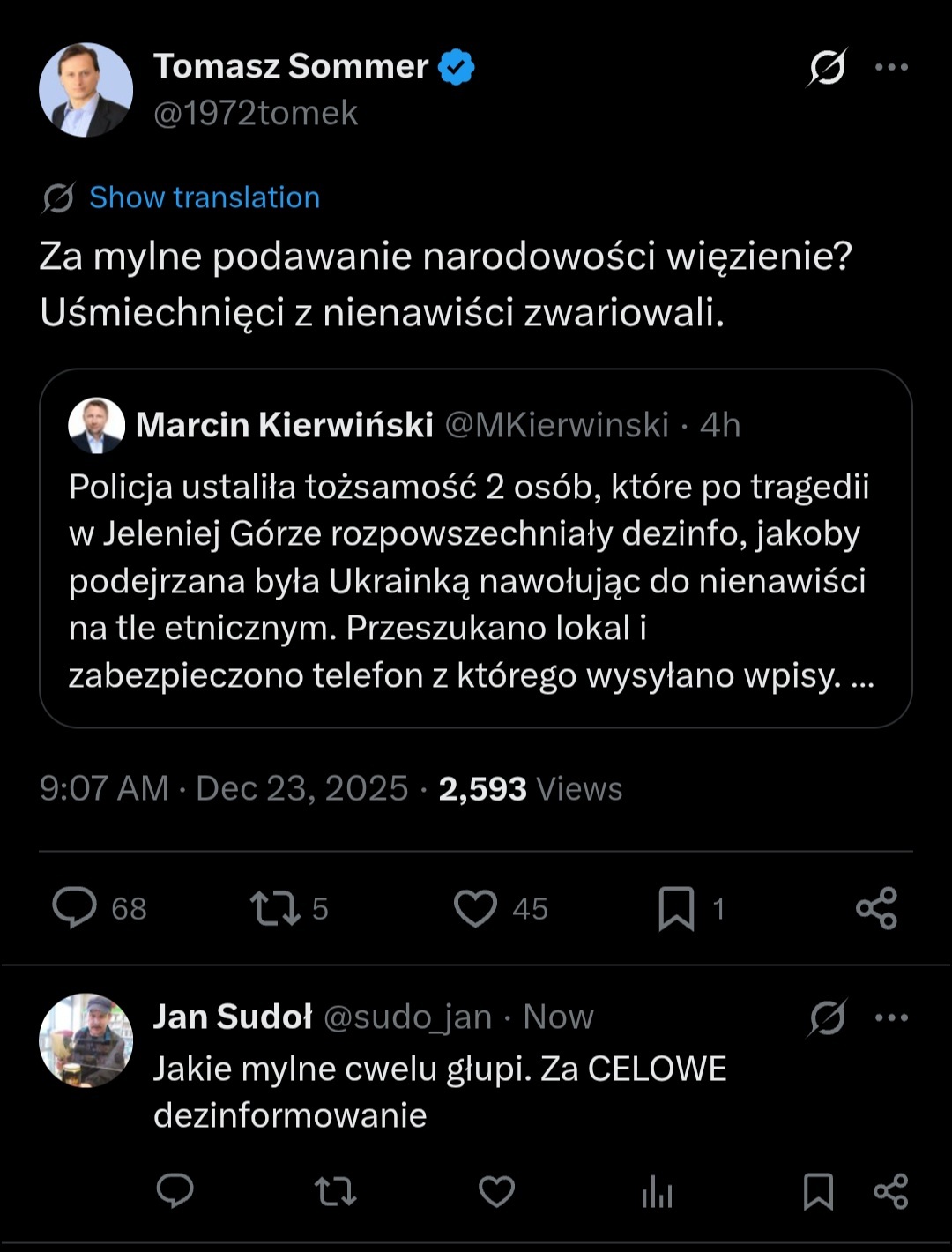Repost the main post with 5 reposts
Image resolution: width=952 pixels, height=1252 pixels.
coord(276,908)
